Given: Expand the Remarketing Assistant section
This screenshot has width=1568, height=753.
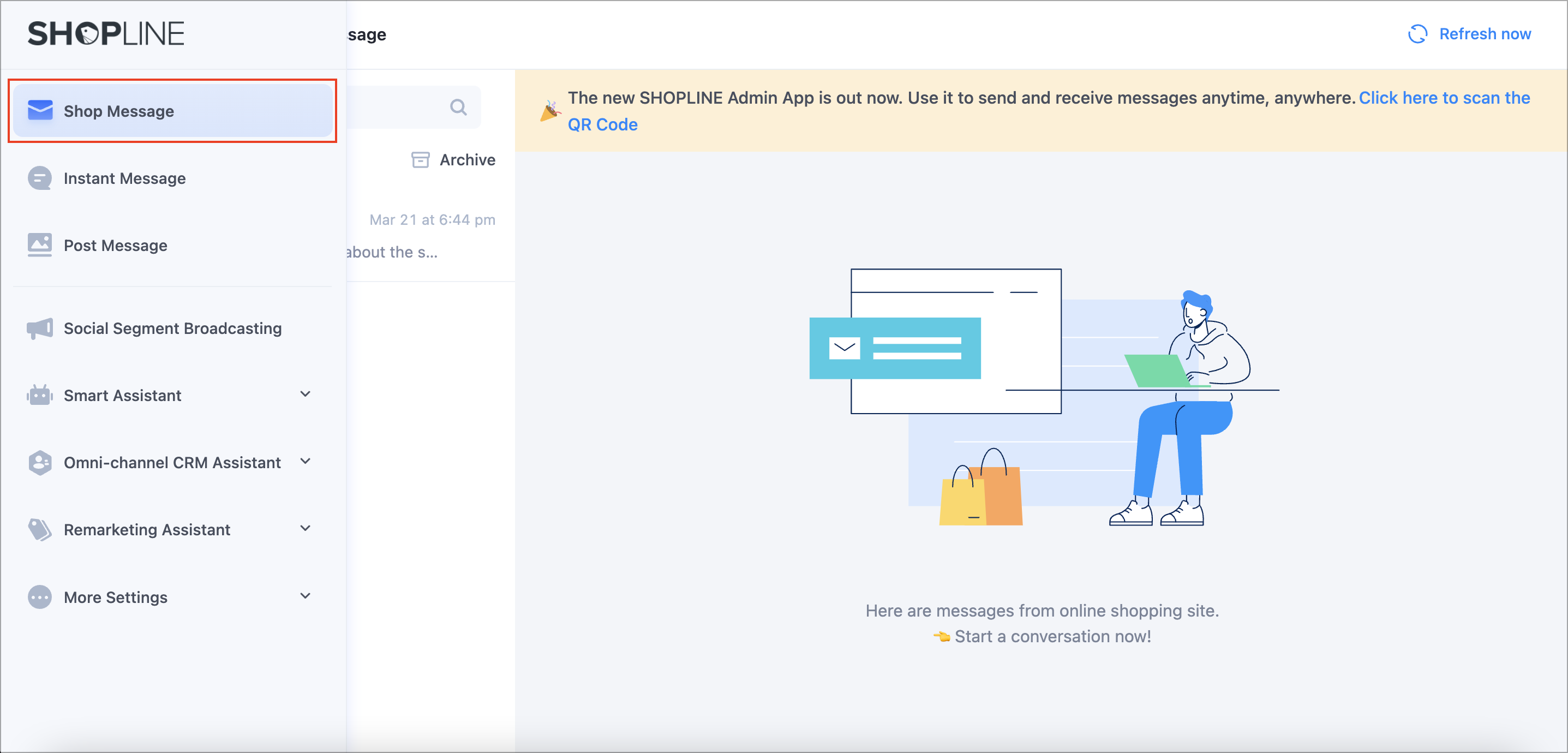Looking at the screenshot, I should tap(306, 528).
